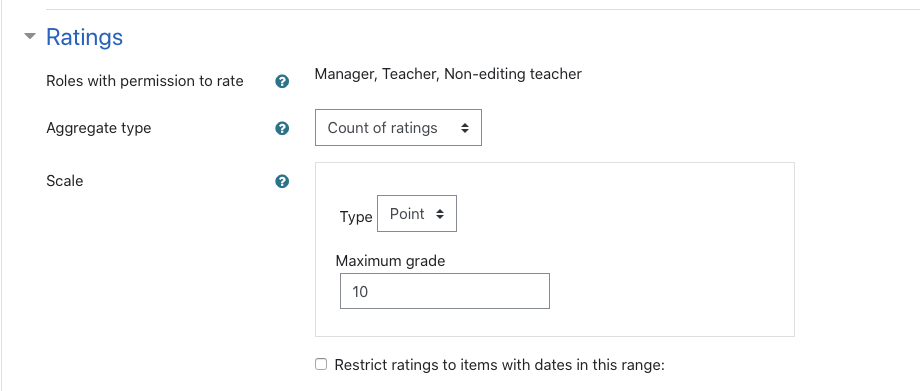The width and height of the screenshot is (920, 391).
Task: Enable restrict ratings to date range checkbox
Action: [x=321, y=365]
